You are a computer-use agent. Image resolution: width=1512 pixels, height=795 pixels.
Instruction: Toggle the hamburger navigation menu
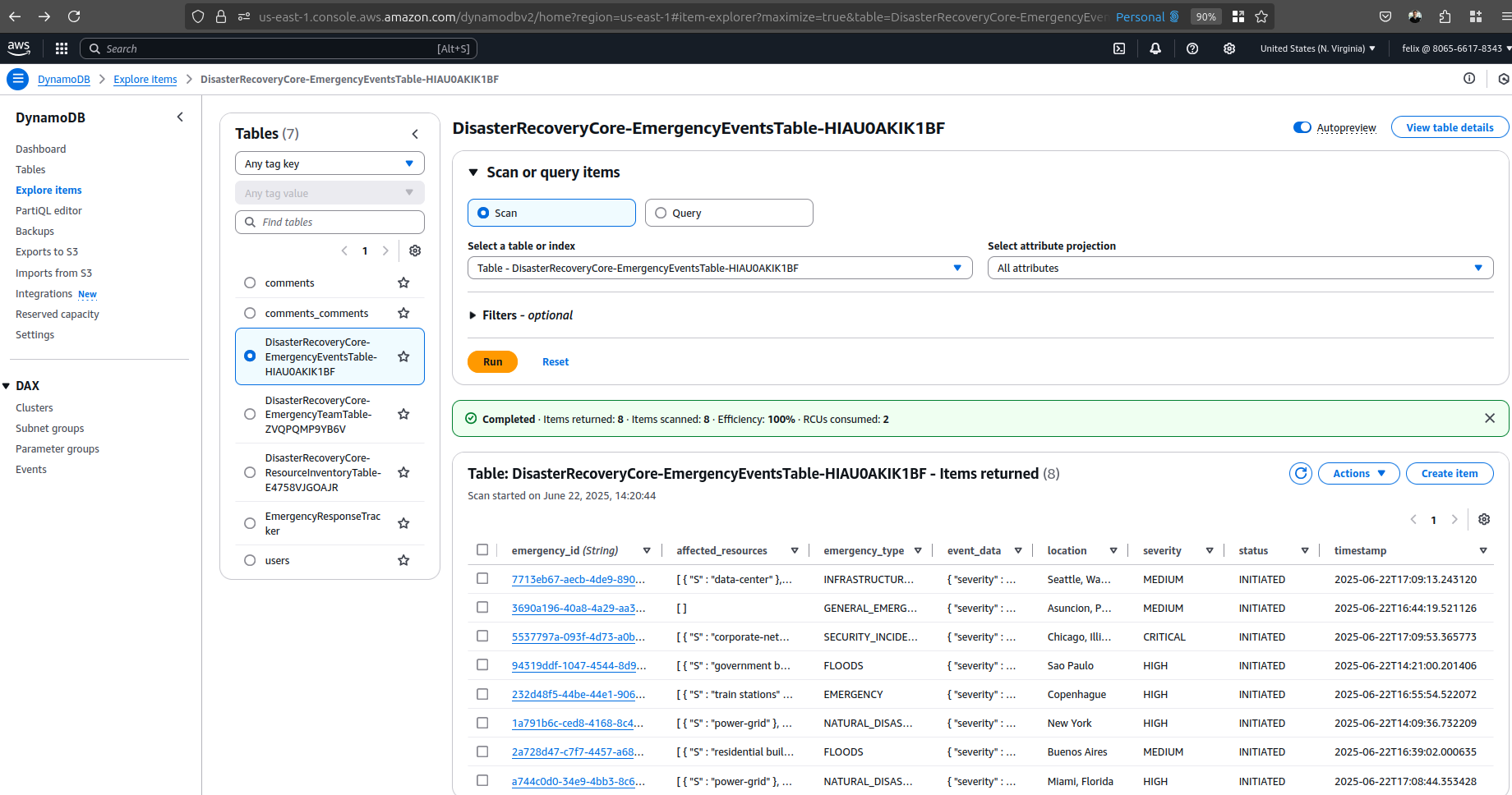pos(17,79)
